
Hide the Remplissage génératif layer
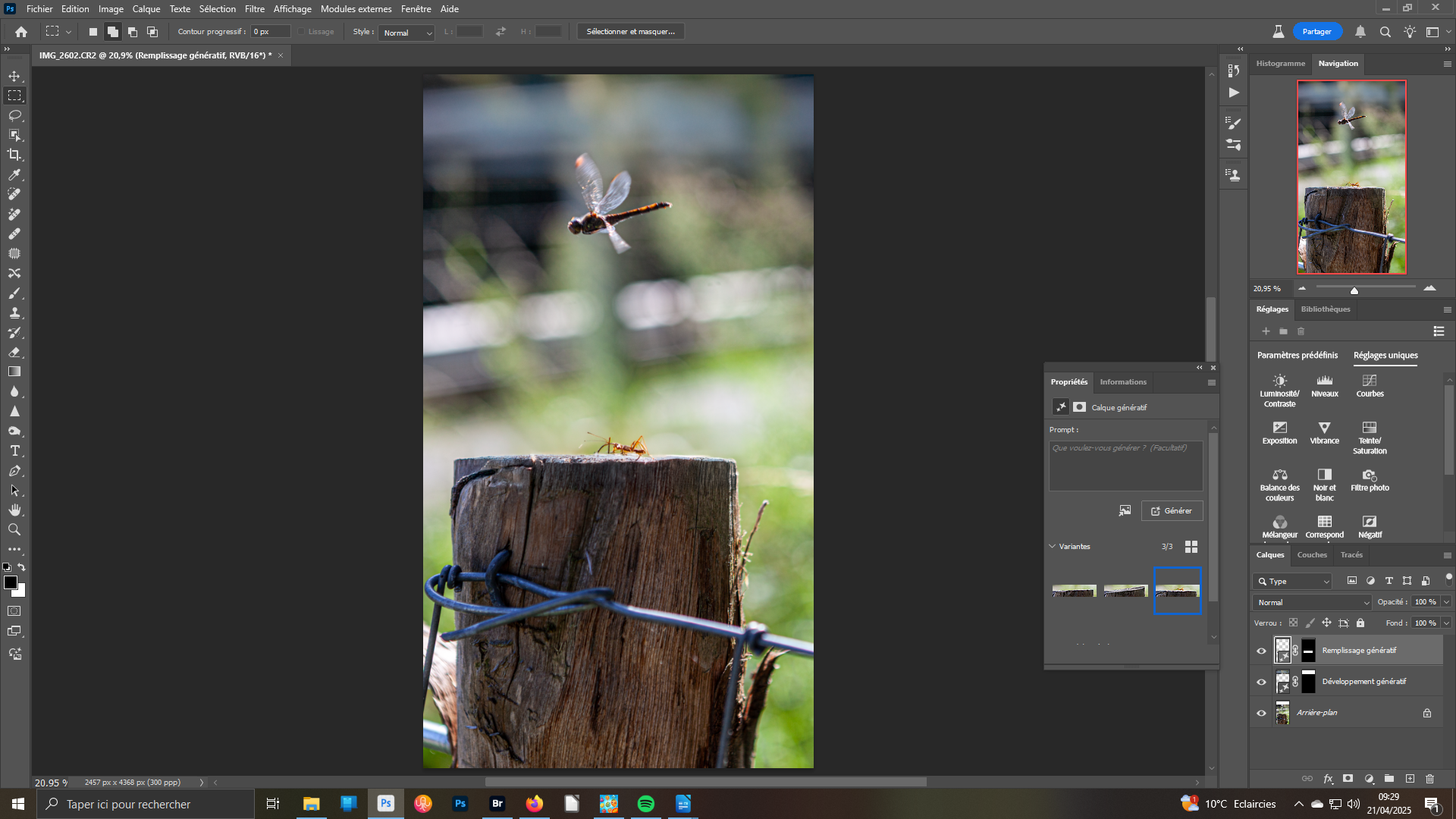coord(1261,651)
